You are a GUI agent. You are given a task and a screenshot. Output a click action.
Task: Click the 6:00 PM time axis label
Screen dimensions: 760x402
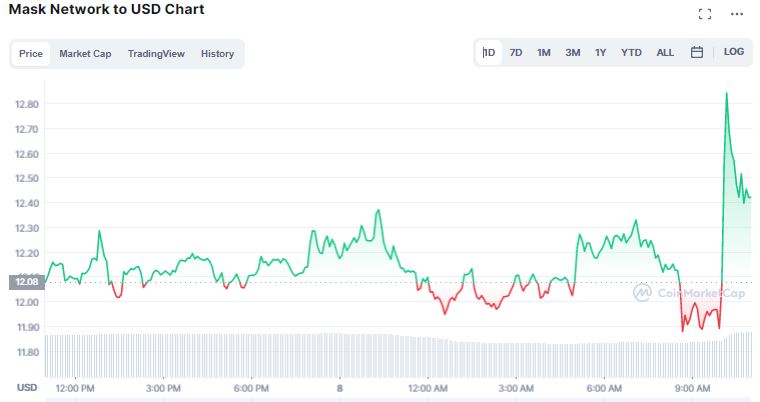[x=251, y=388]
